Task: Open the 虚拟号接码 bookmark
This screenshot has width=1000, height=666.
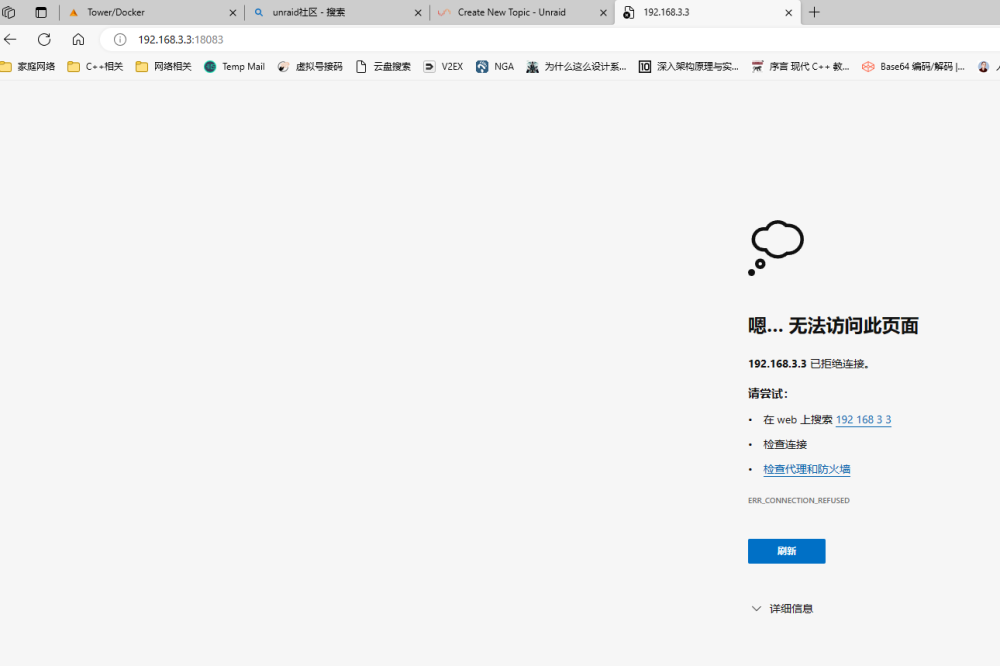Action: tap(310, 66)
